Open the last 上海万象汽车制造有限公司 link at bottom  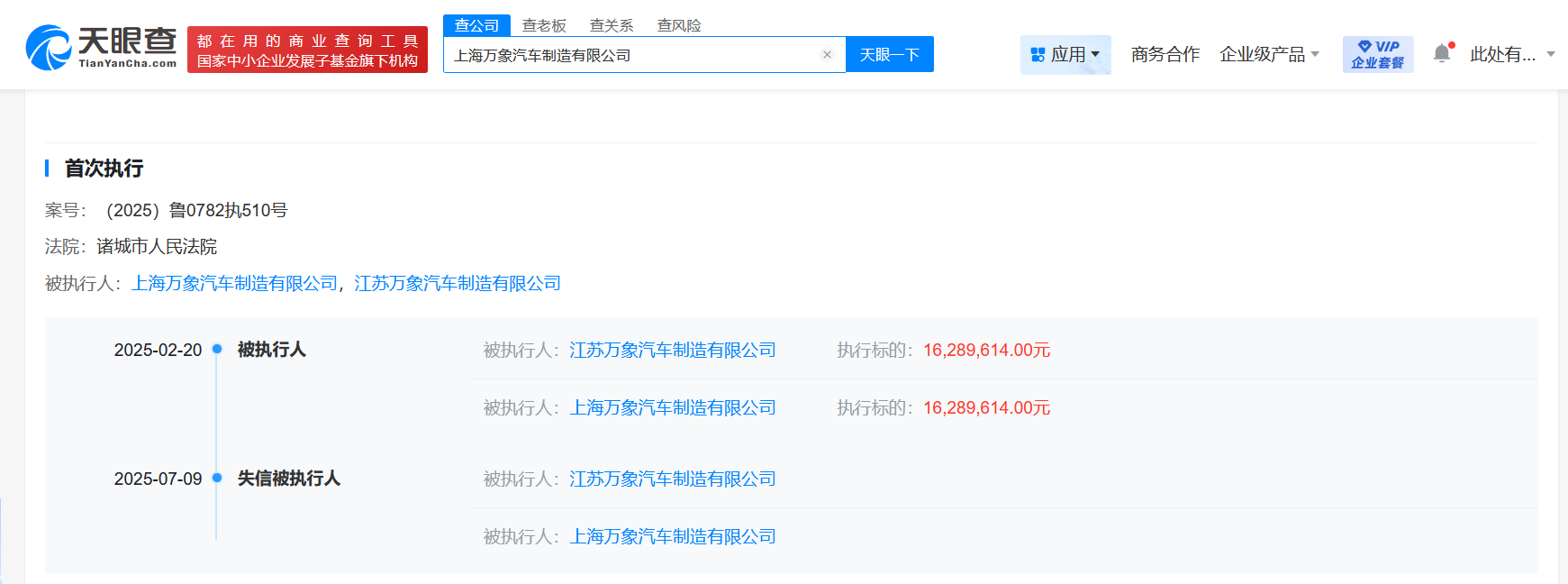(x=673, y=536)
